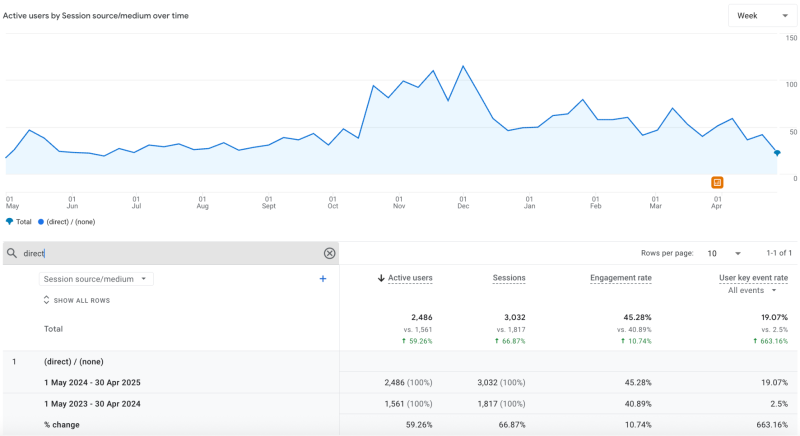Click the 663.16% change cell in last row

click(772, 424)
